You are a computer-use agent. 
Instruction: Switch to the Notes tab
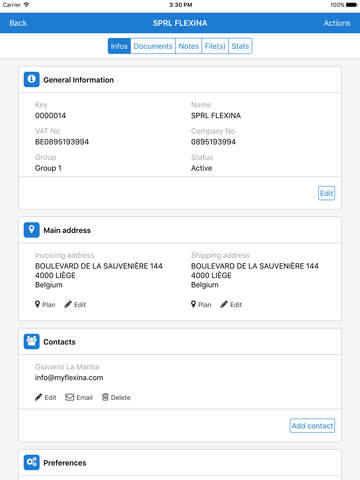189,46
